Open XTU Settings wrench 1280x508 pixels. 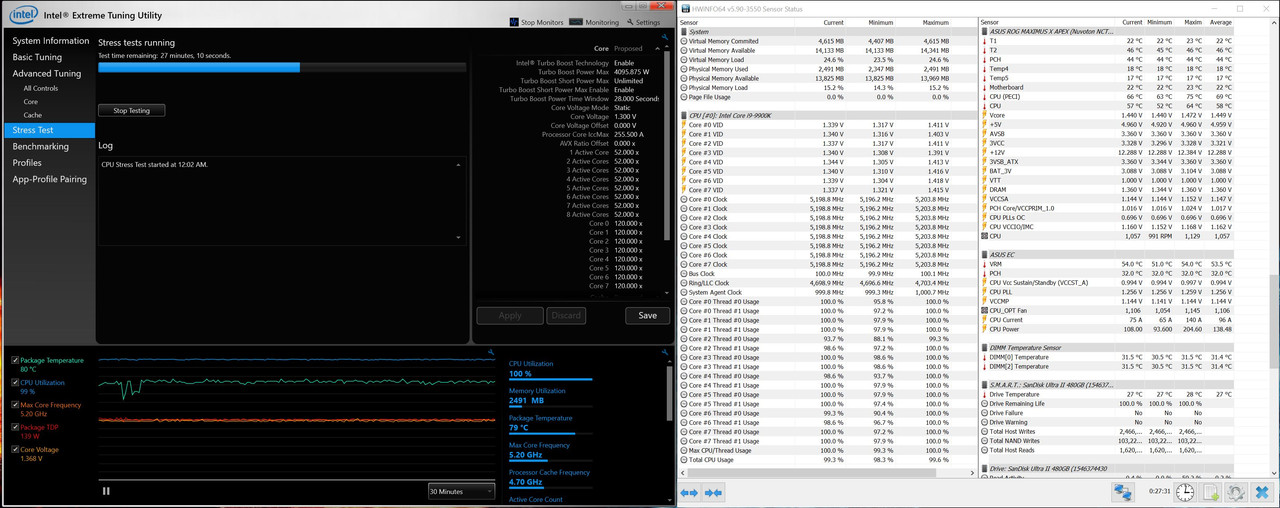pos(629,22)
